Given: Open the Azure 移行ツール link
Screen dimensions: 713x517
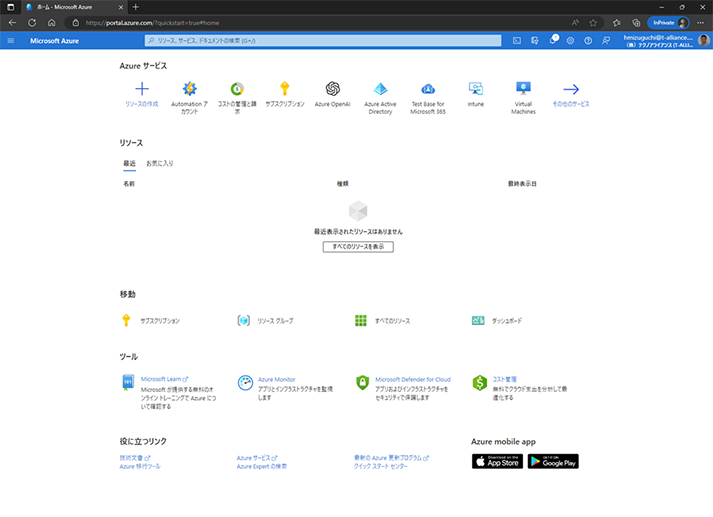Looking at the screenshot, I should pyautogui.click(x=140, y=466).
